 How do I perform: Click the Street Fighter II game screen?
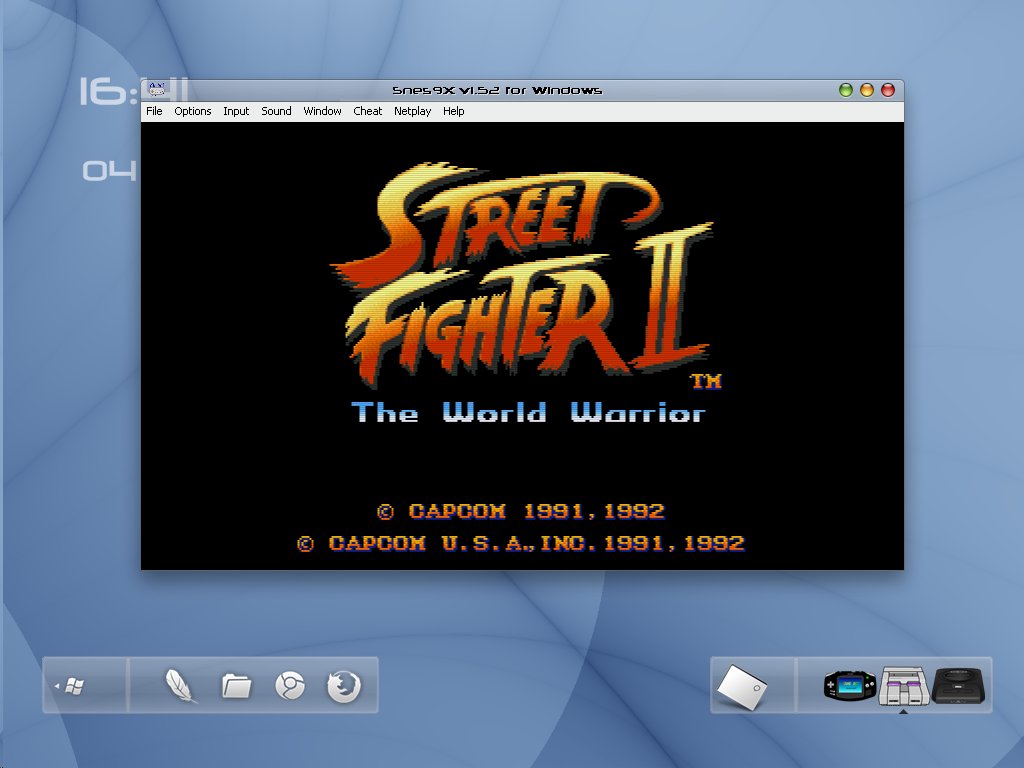tap(522, 345)
